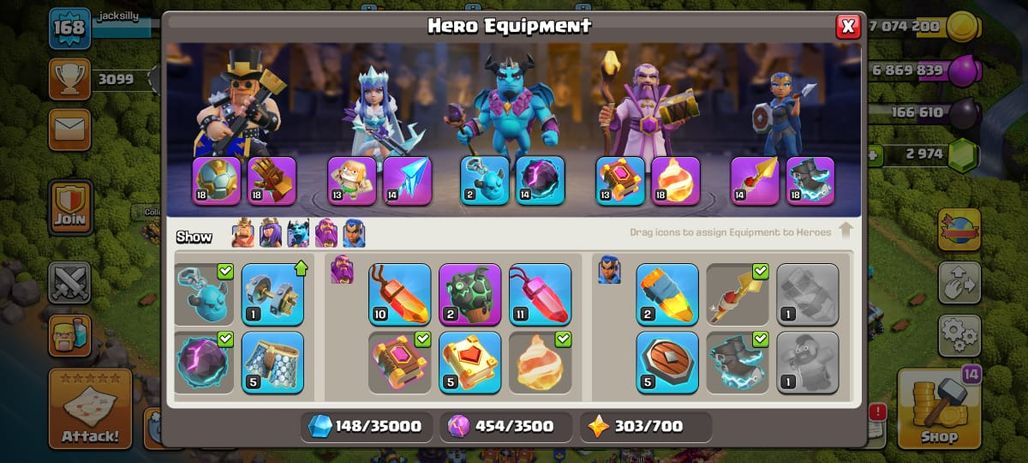Select the Fireball equipment at level 18
1028x463 pixels.
coord(675,180)
